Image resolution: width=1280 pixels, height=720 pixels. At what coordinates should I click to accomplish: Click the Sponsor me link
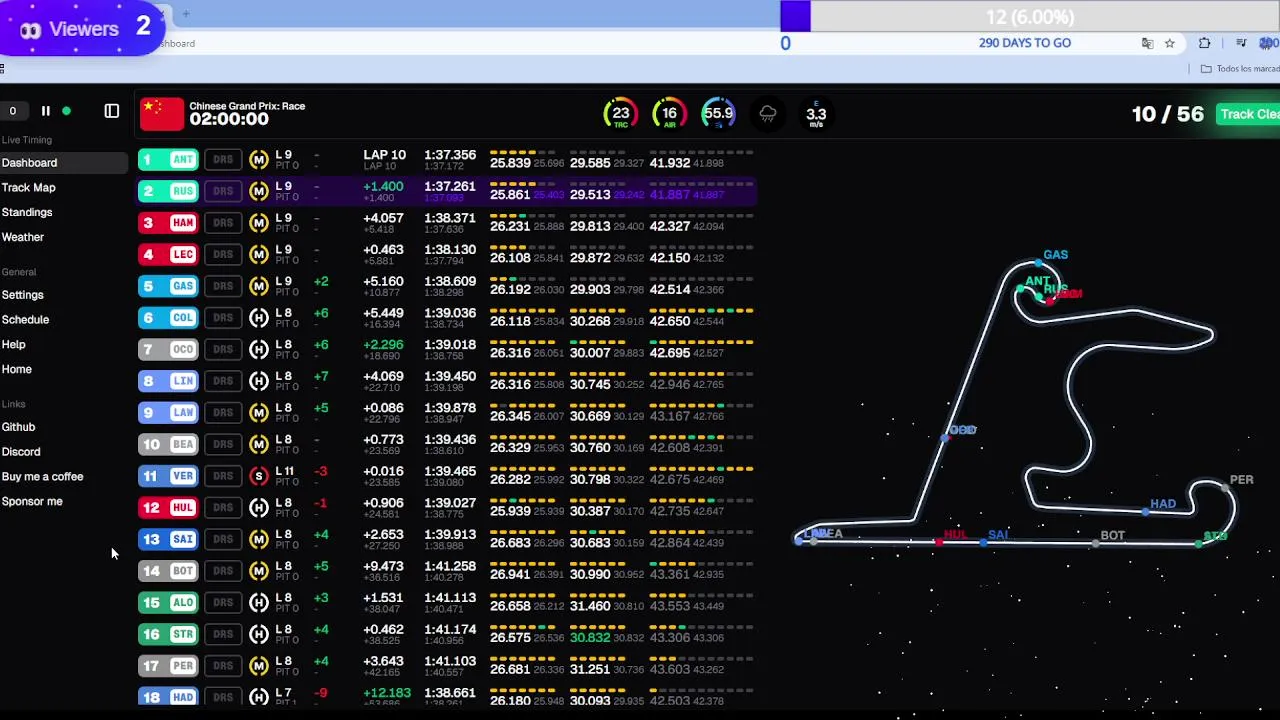tap(32, 502)
